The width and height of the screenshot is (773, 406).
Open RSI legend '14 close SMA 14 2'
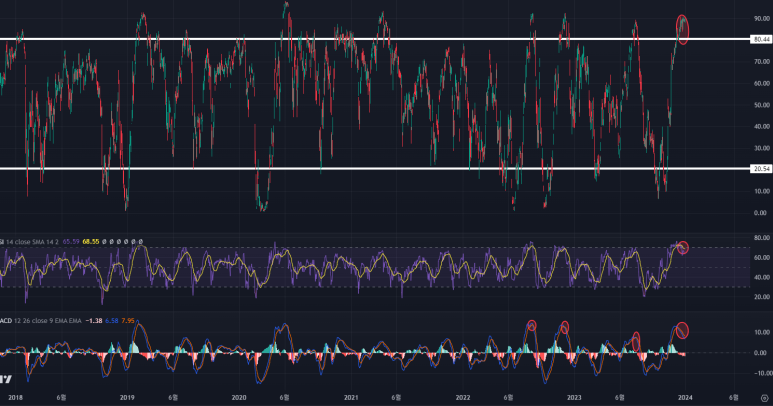(33, 242)
